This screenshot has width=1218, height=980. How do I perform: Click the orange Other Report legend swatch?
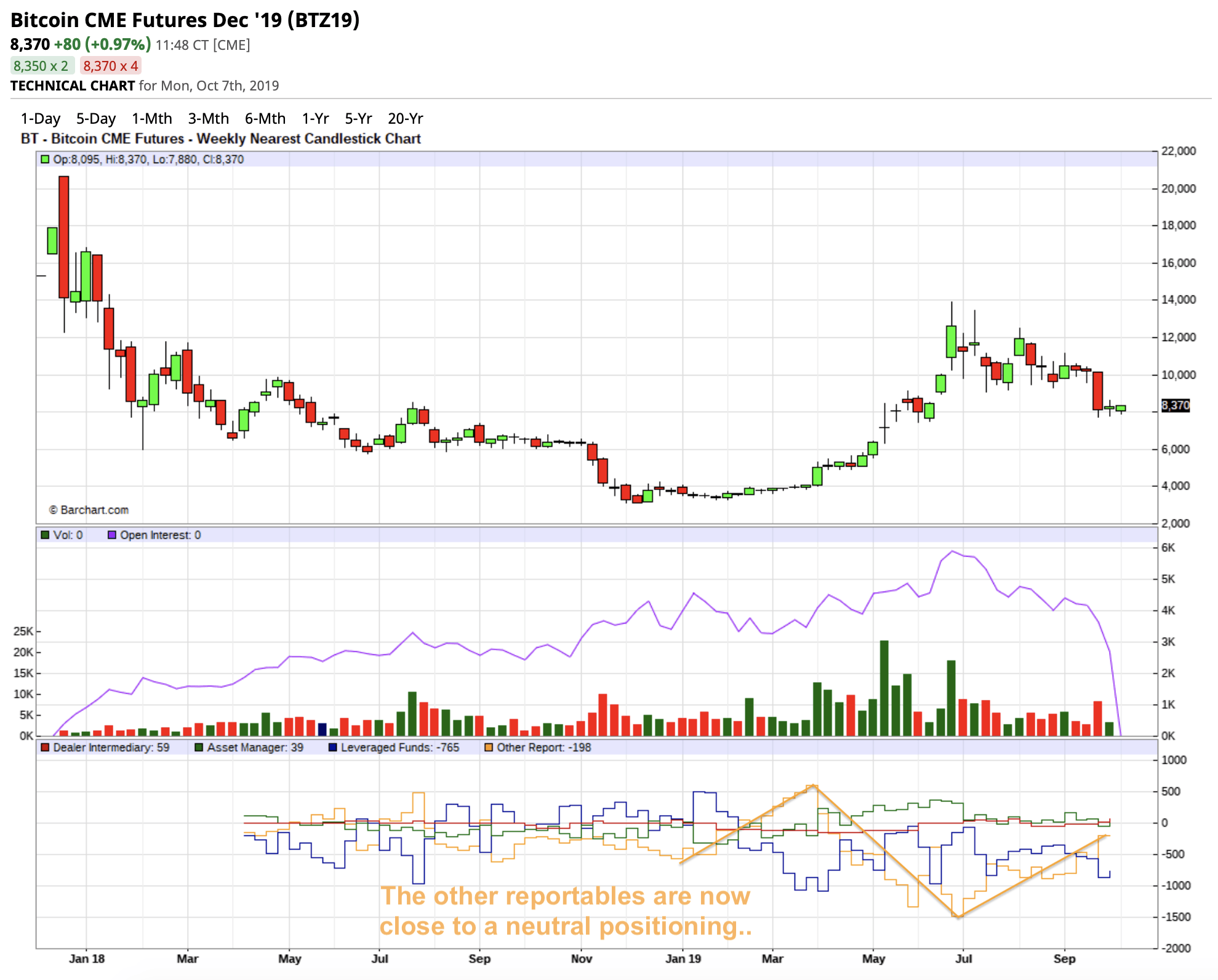pyautogui.click(x=489, y=747)
